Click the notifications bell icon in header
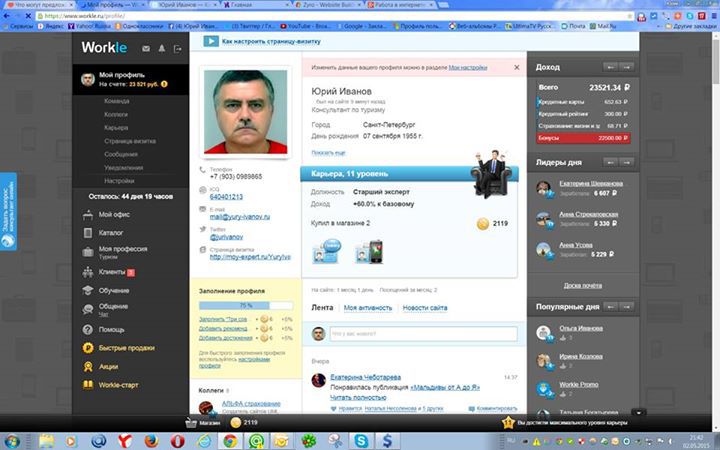 tap(161, 48)
